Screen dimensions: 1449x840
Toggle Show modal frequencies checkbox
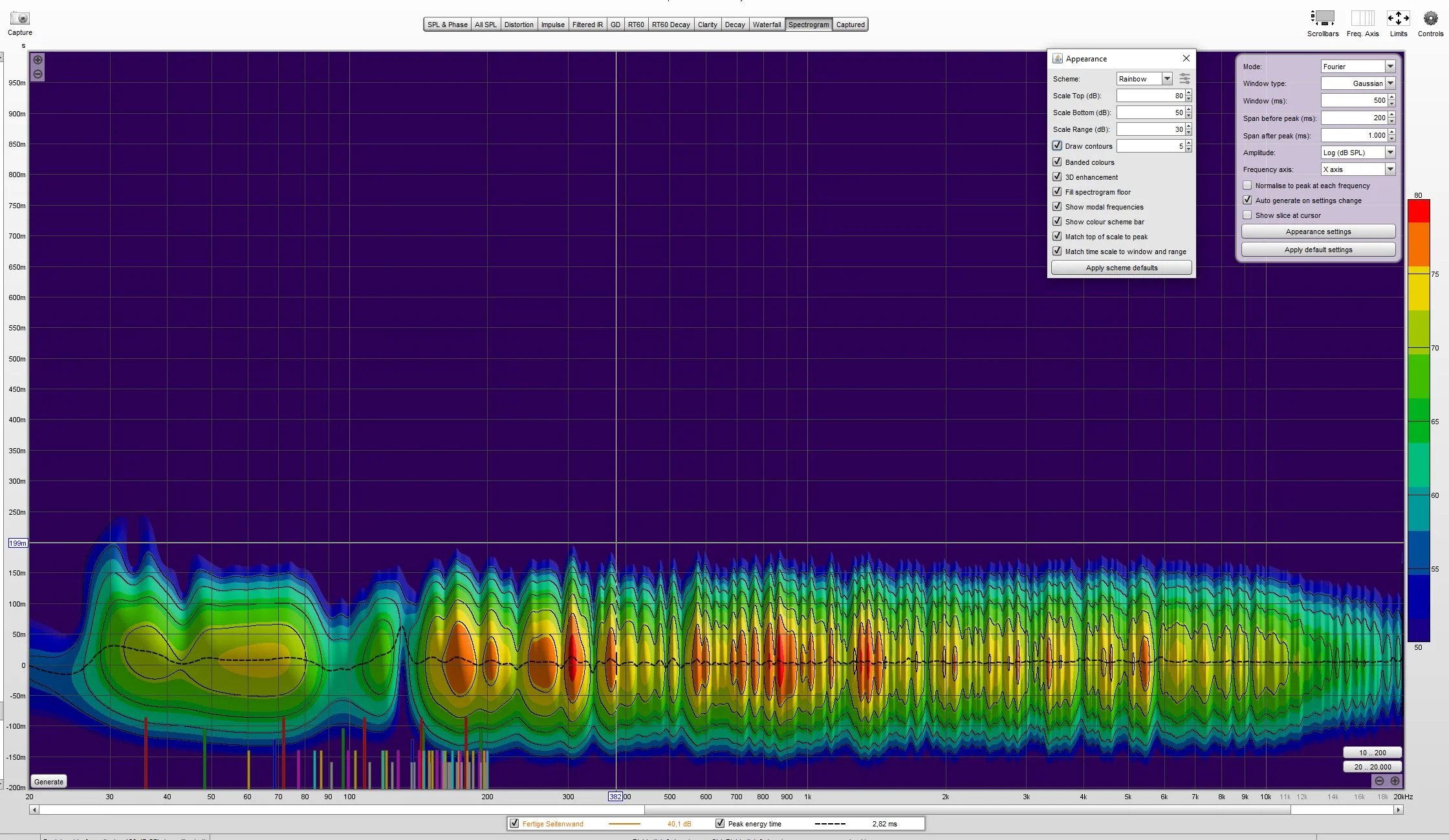pos(1057,207)
